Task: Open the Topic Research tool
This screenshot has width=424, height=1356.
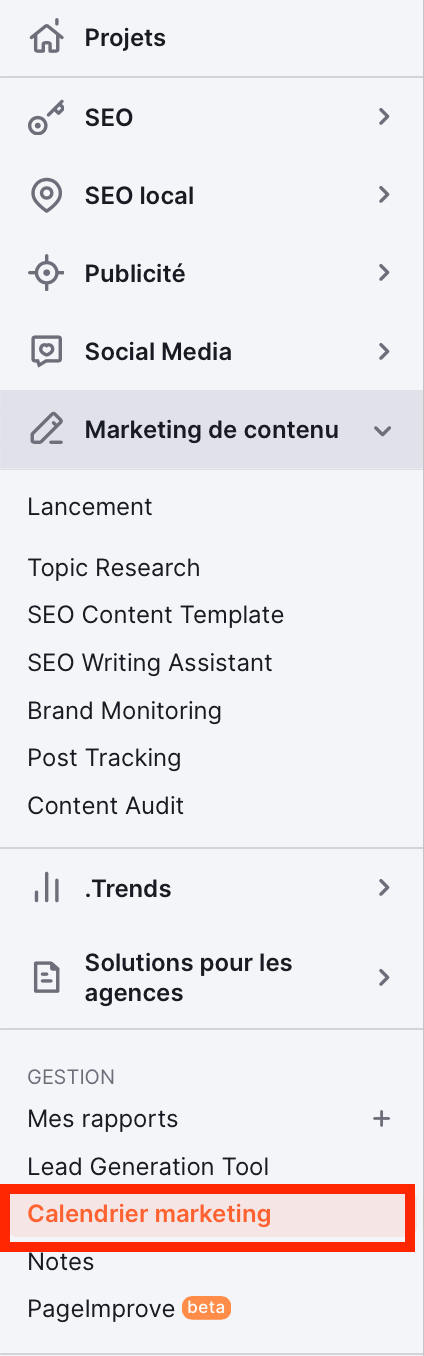Action: tap(114, 568)
